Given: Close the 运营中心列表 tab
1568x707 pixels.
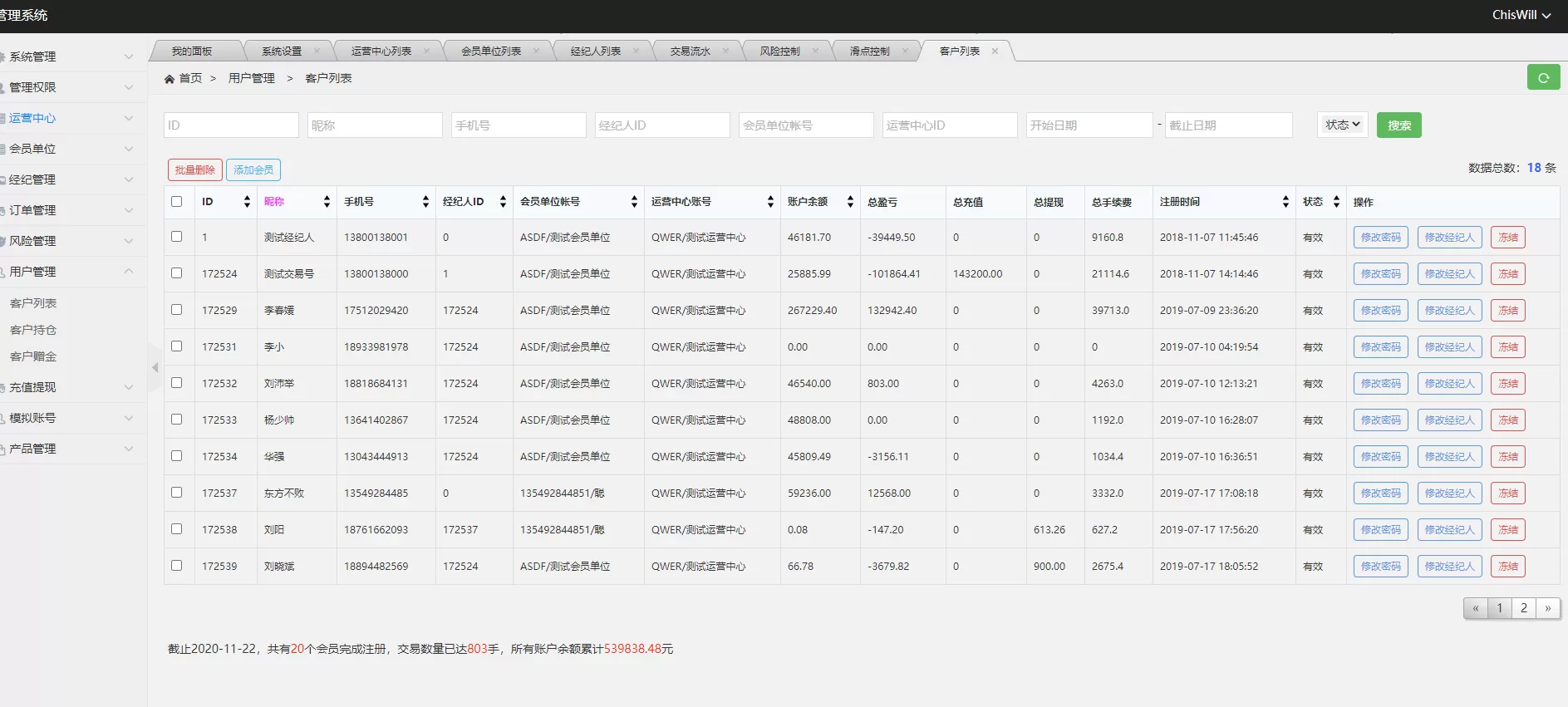Looking at the screenshot, I should pyautogui.click(x=426, y=51).
